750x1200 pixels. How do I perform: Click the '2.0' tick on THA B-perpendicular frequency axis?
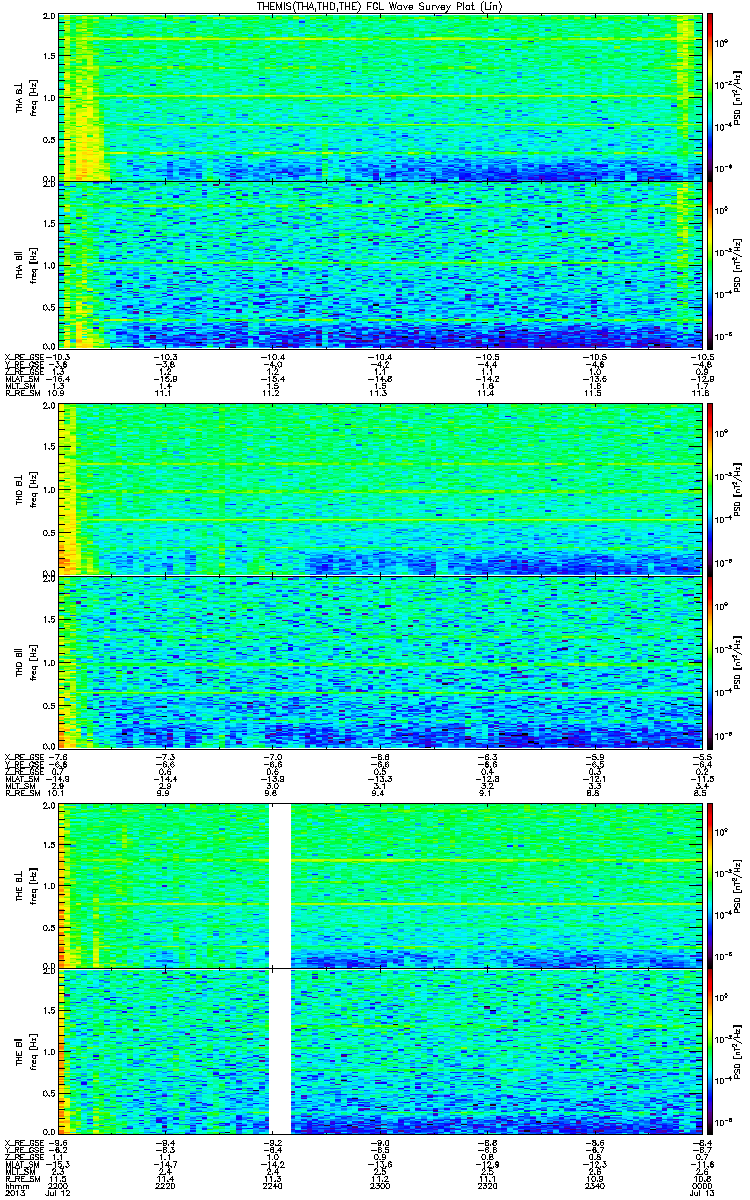click(x=49, y=18)
